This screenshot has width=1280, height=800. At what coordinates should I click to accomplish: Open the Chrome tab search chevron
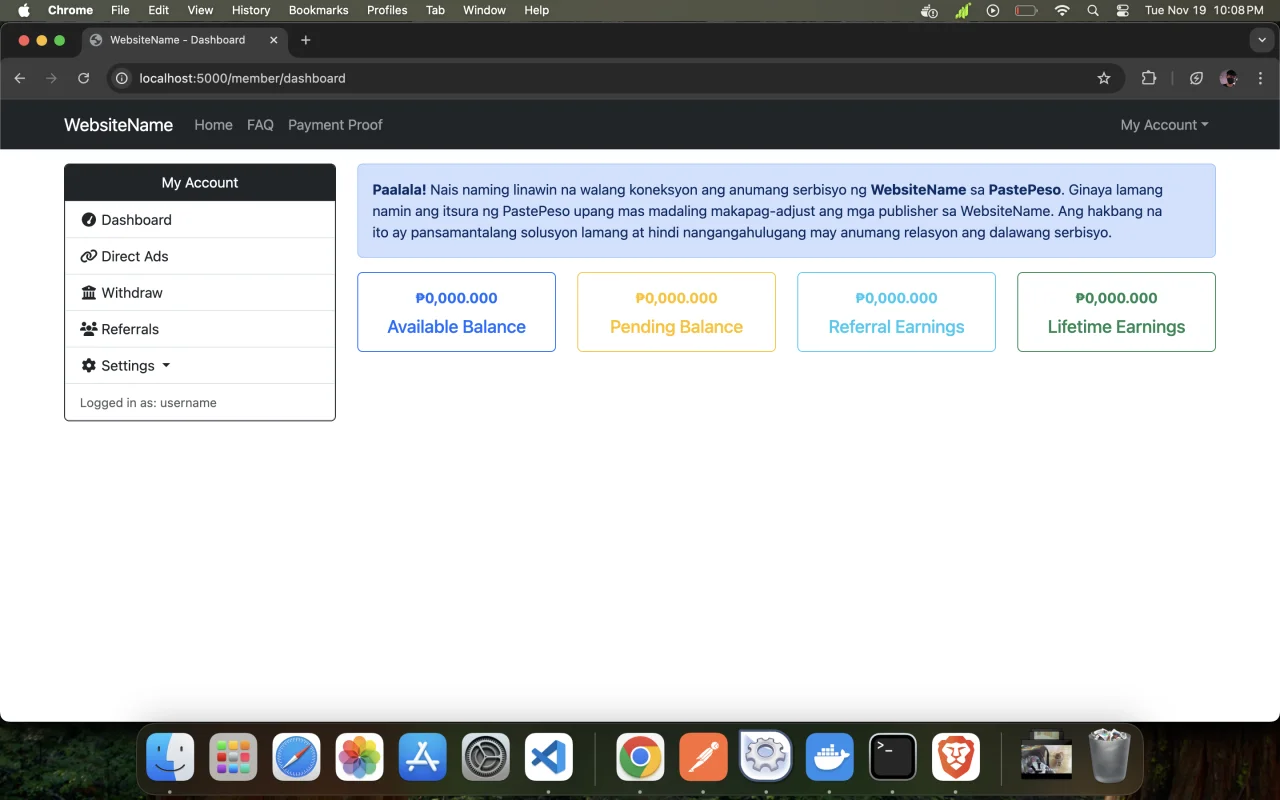click(1261, 40)
